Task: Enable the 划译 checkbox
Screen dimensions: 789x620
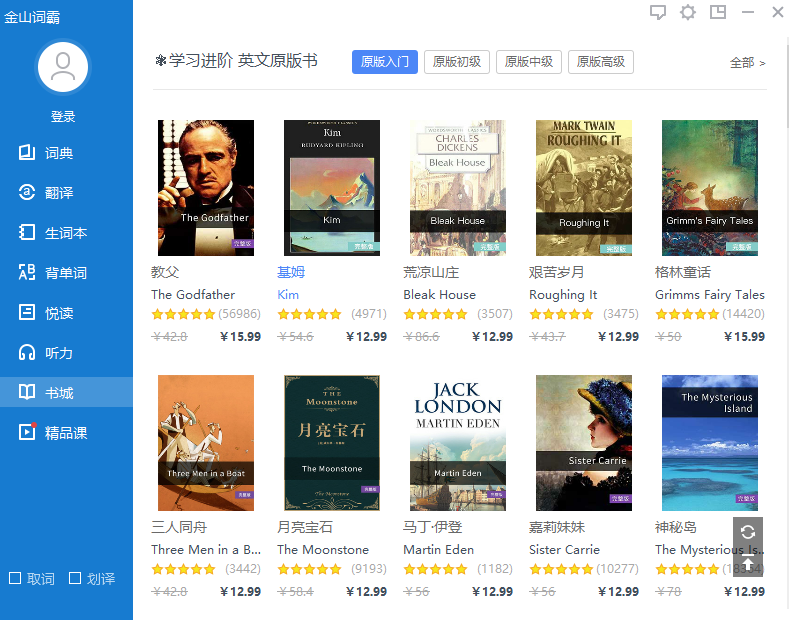Action: coord(75,578)
